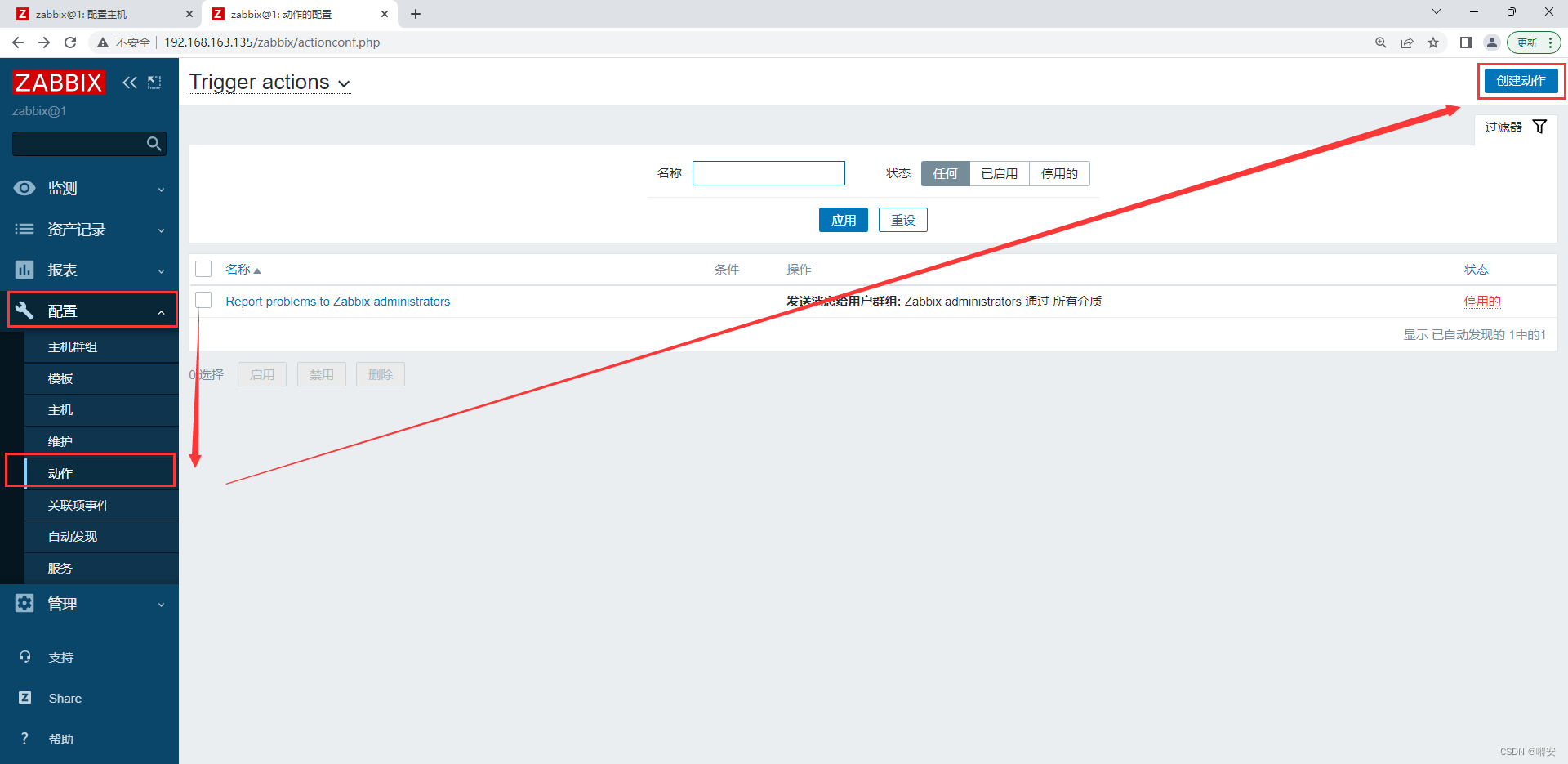Click the share page icon in address bar
This screenshot has width=1568, height=764.
pos(1407,42)
